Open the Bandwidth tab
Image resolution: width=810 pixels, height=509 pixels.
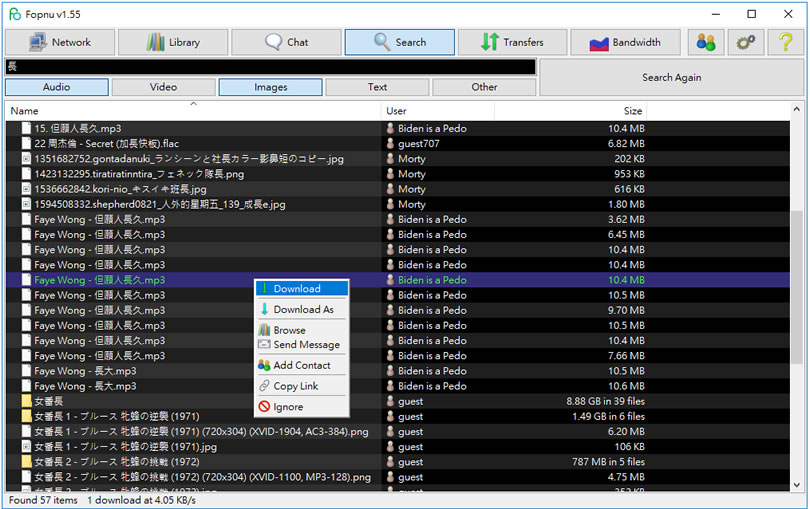click(x=625, y=42)
